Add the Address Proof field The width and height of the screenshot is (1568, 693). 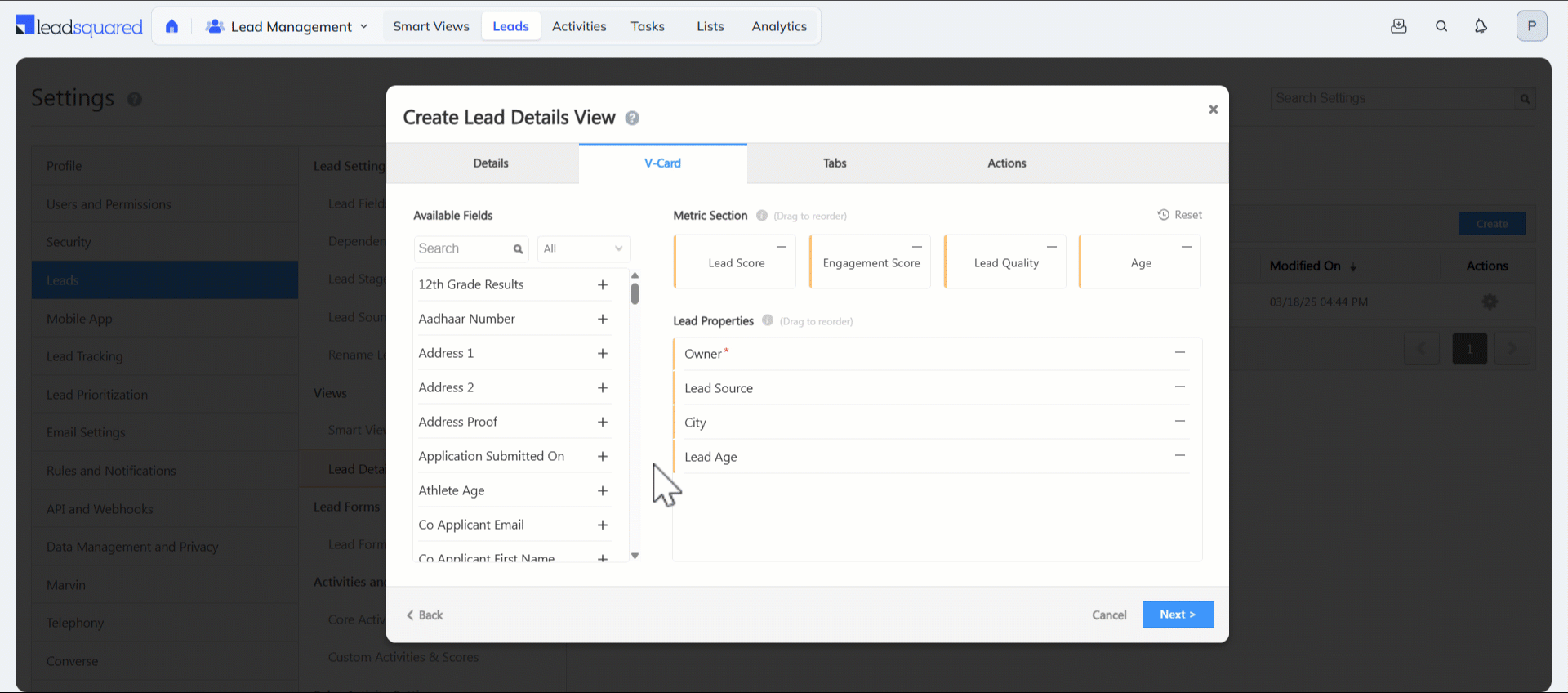(x=603, y=422)
